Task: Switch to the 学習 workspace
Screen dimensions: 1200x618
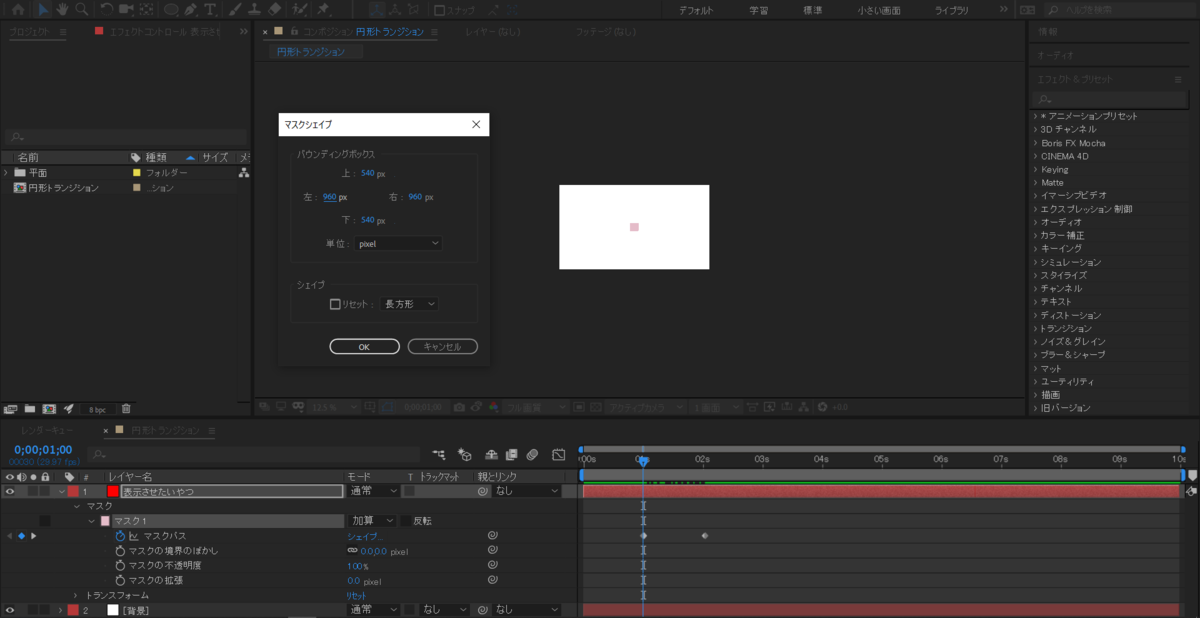Action: 759,10
